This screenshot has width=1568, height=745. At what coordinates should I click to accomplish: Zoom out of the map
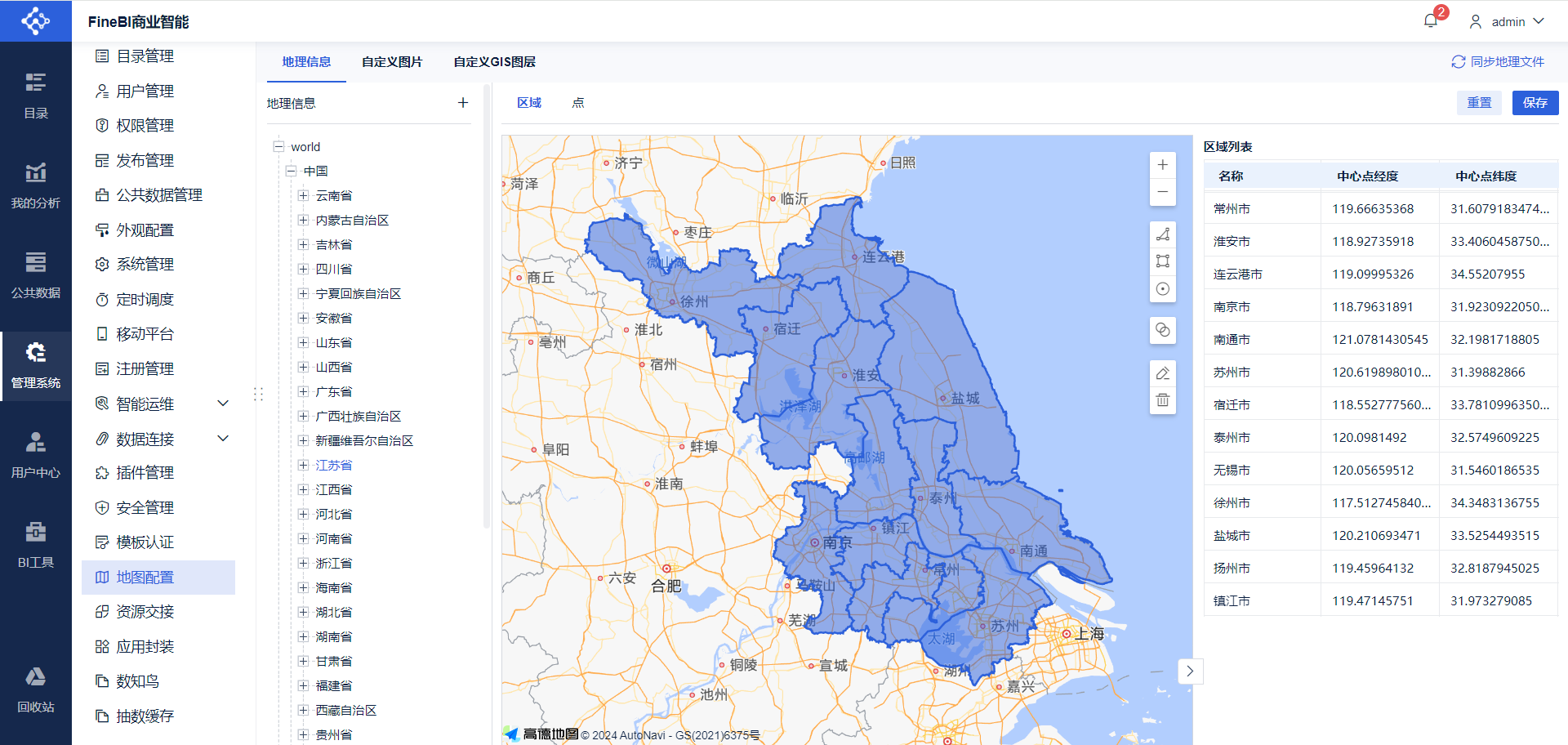click(1162, 192)
